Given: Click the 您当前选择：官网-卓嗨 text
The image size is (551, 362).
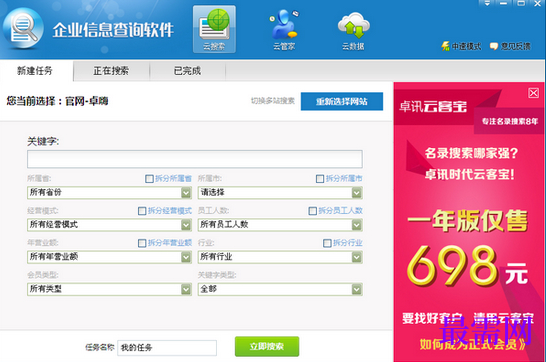Looking at the screenshot, I should pyautogui.click(x=57, y=101).
